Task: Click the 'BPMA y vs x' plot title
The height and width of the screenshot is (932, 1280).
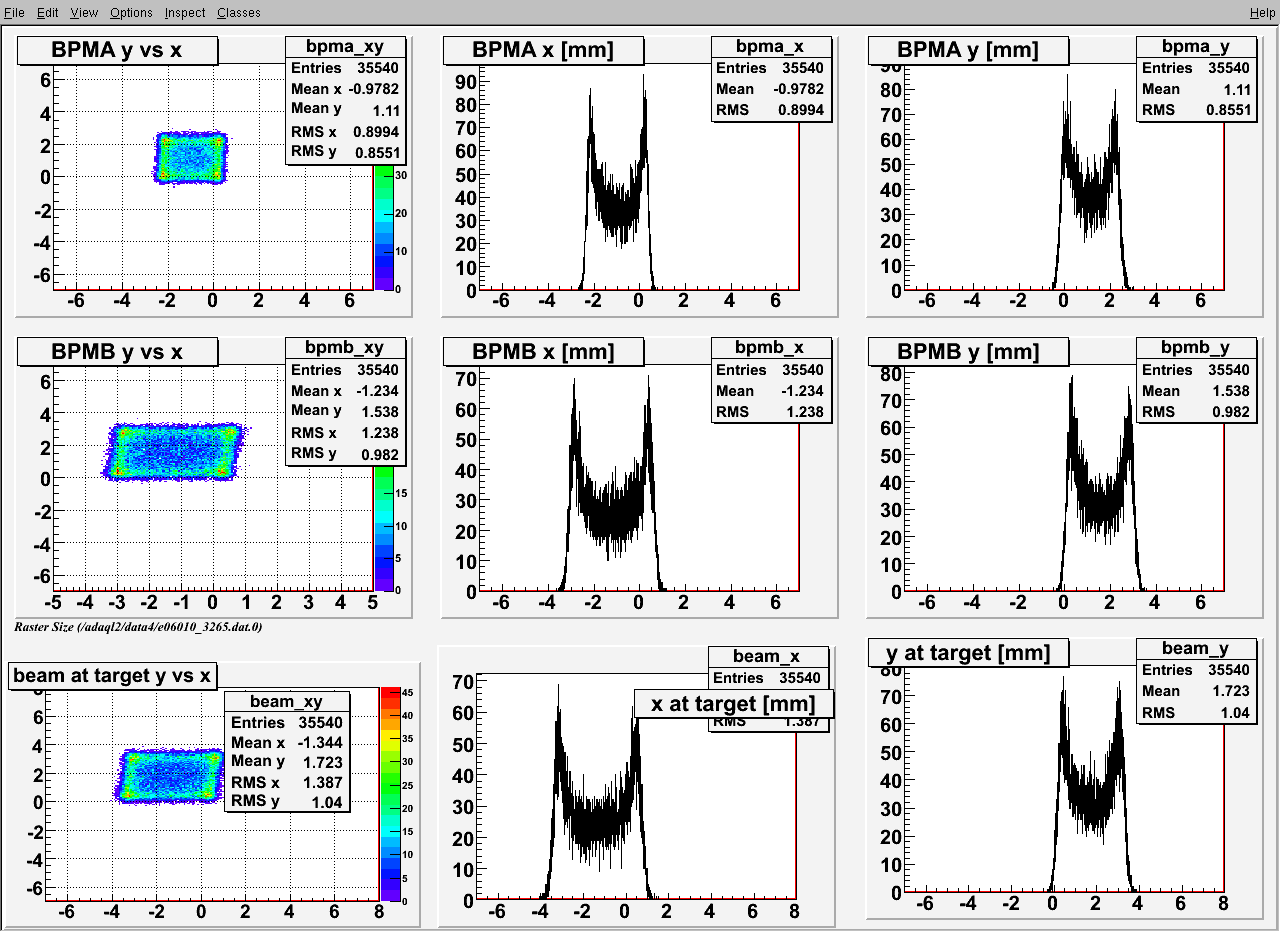Action: pyautogui.click(x=119, y=50)
